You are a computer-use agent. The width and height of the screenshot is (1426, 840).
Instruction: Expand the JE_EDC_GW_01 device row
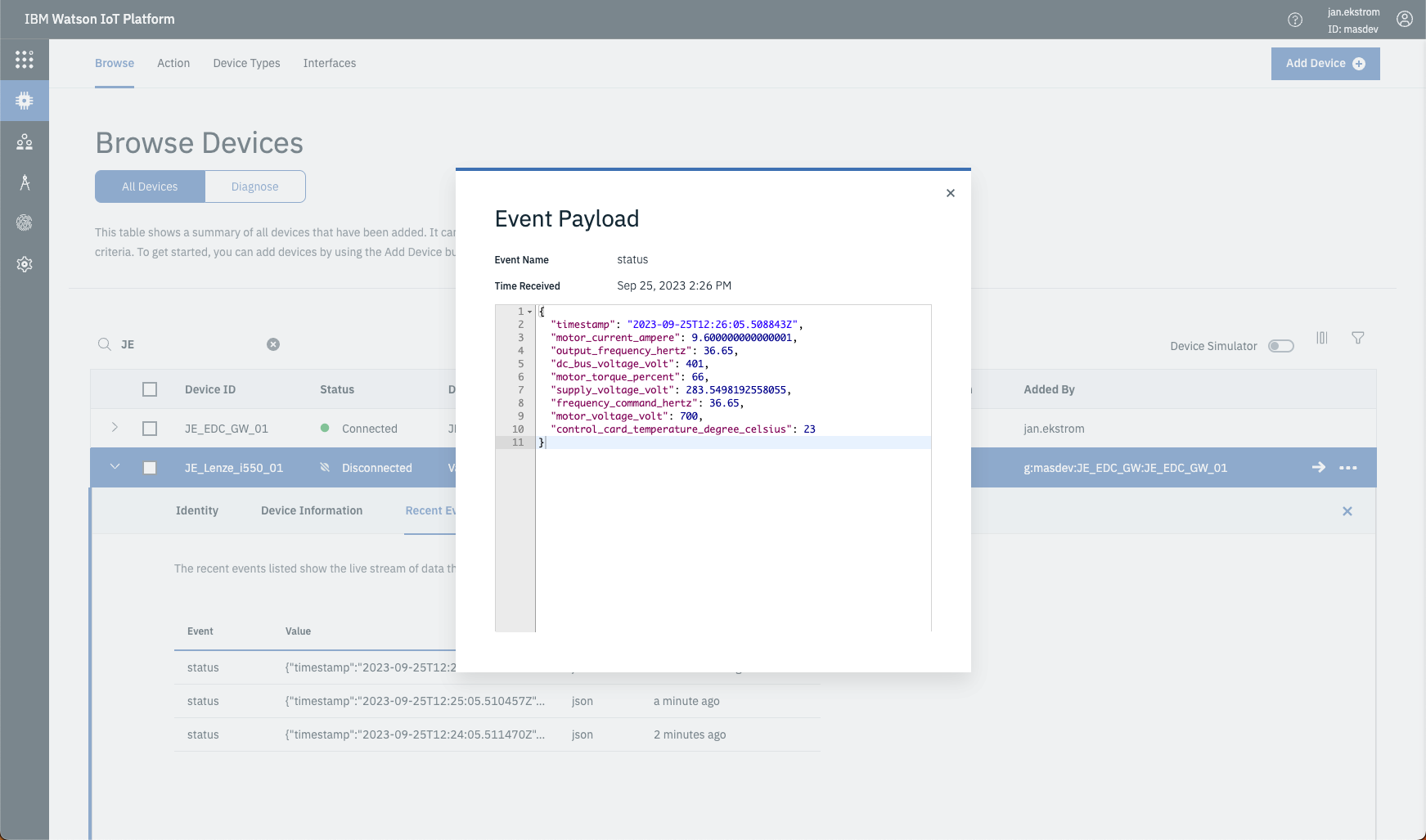[x=115, y=428]
